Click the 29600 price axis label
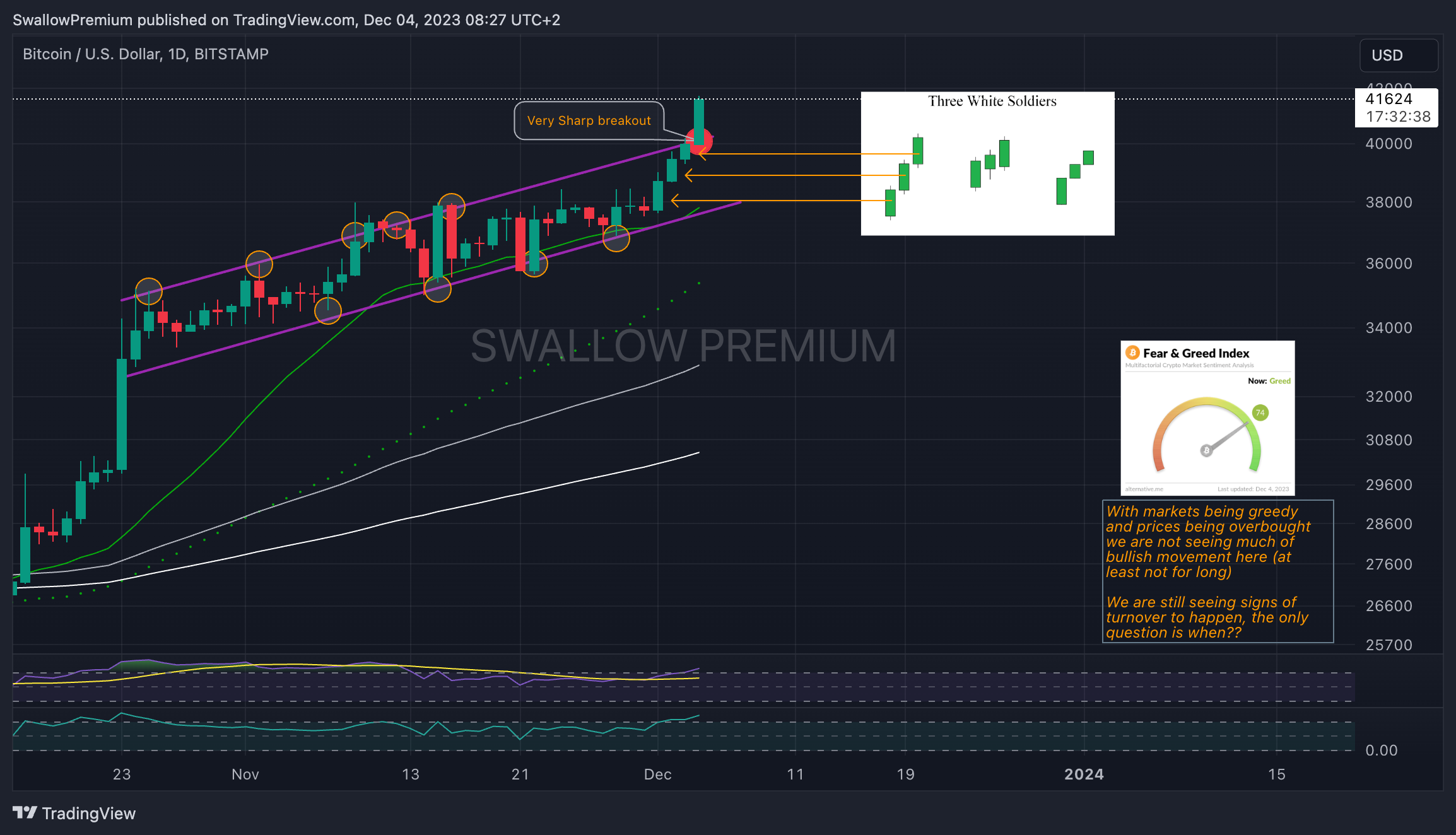Screen dimensions: 1456x835 (x=1388, y=485)
